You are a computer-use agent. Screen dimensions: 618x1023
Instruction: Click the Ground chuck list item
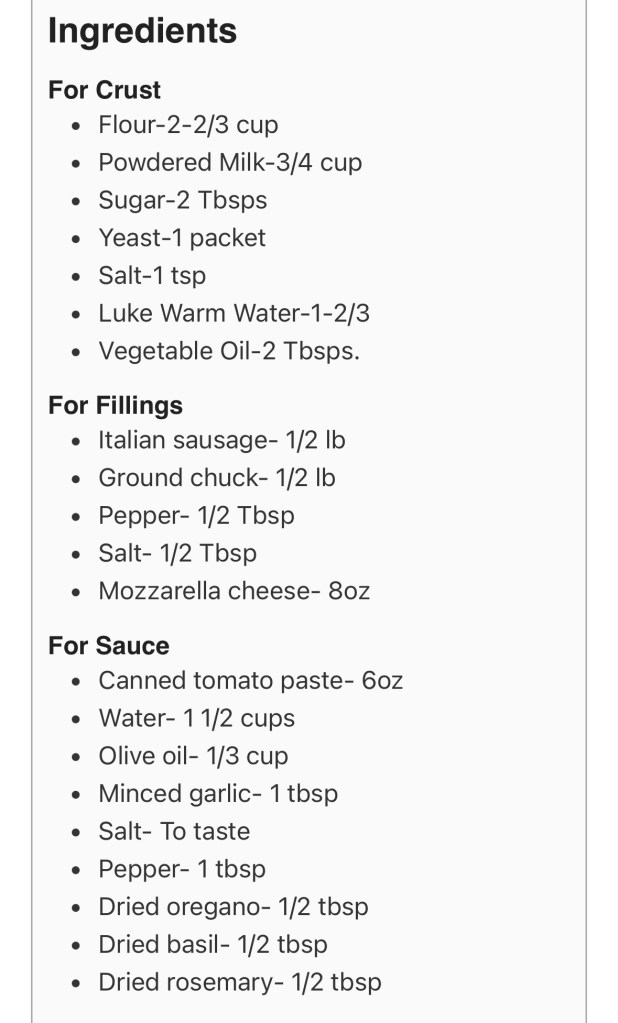pyautogui.click(x=216, y=478)
